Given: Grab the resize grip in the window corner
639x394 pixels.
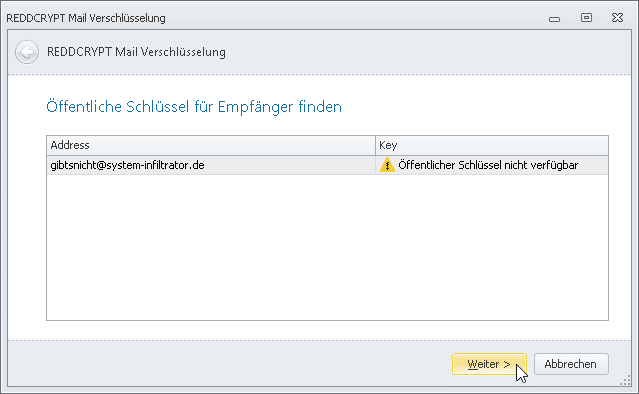Looking at the screenshot, I should point(625,381).
